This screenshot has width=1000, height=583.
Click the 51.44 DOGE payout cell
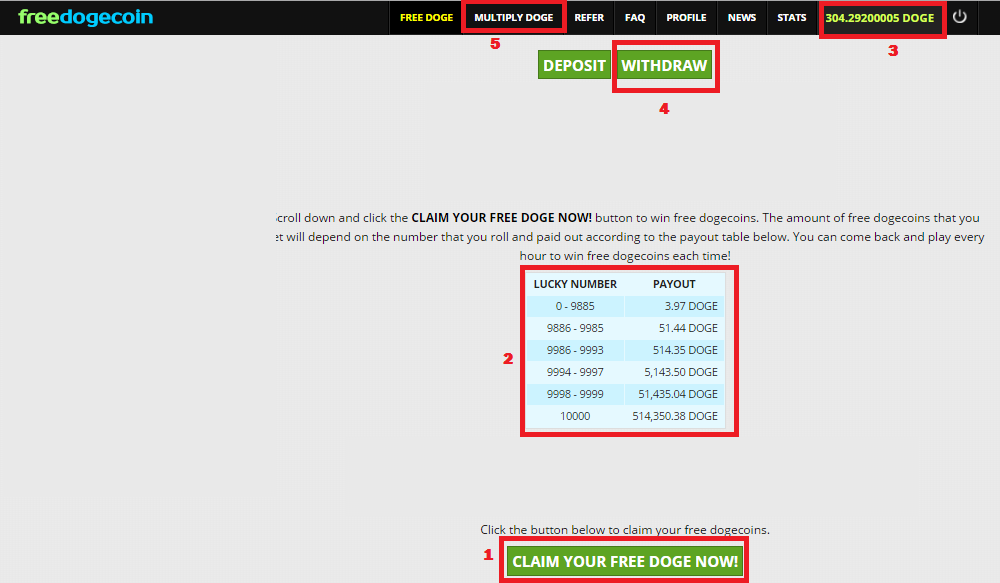[x=674, y=328]
